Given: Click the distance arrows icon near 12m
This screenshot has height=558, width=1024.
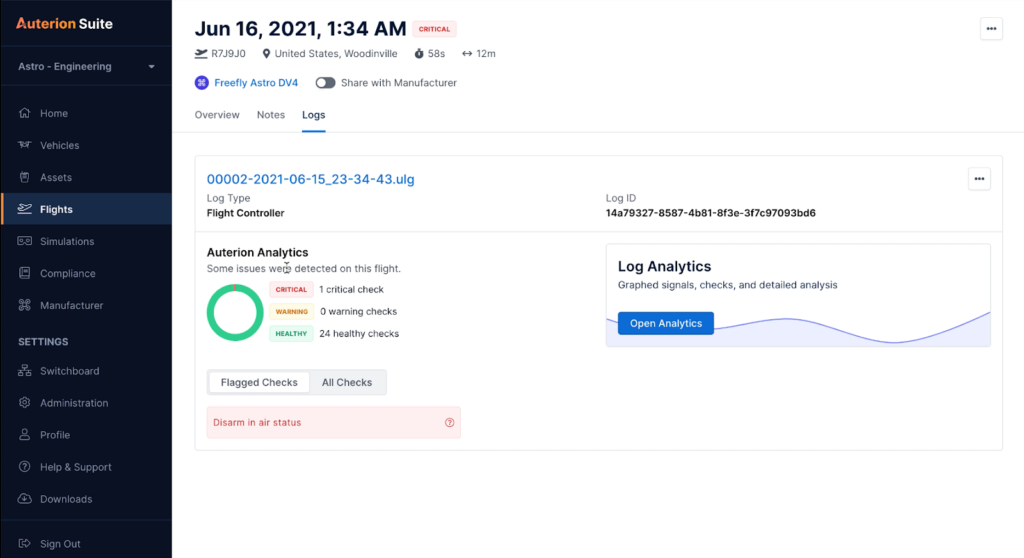Looking at the screenshot, I should pos(467,54).
